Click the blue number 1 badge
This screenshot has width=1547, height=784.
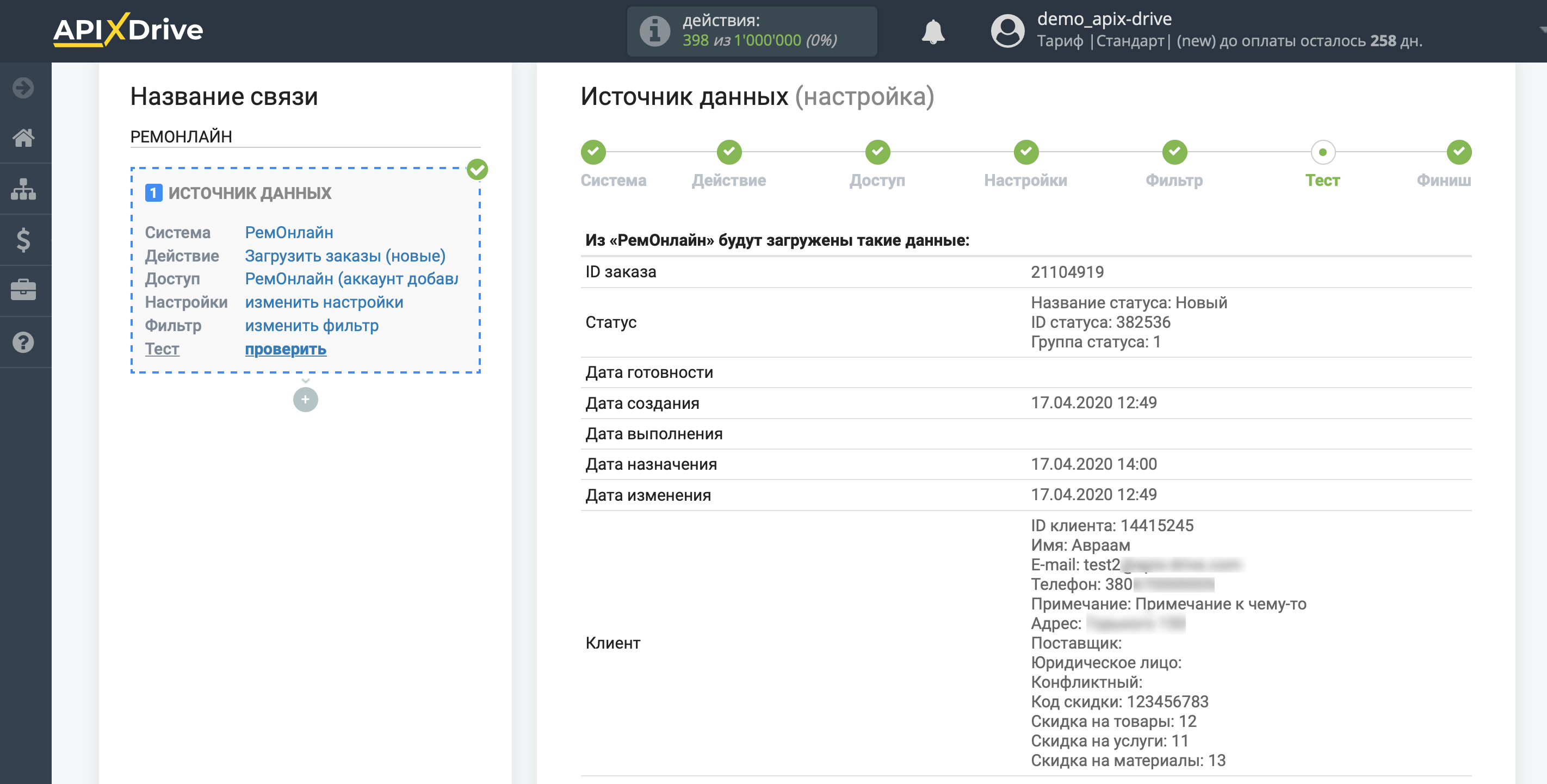[154, 192]
